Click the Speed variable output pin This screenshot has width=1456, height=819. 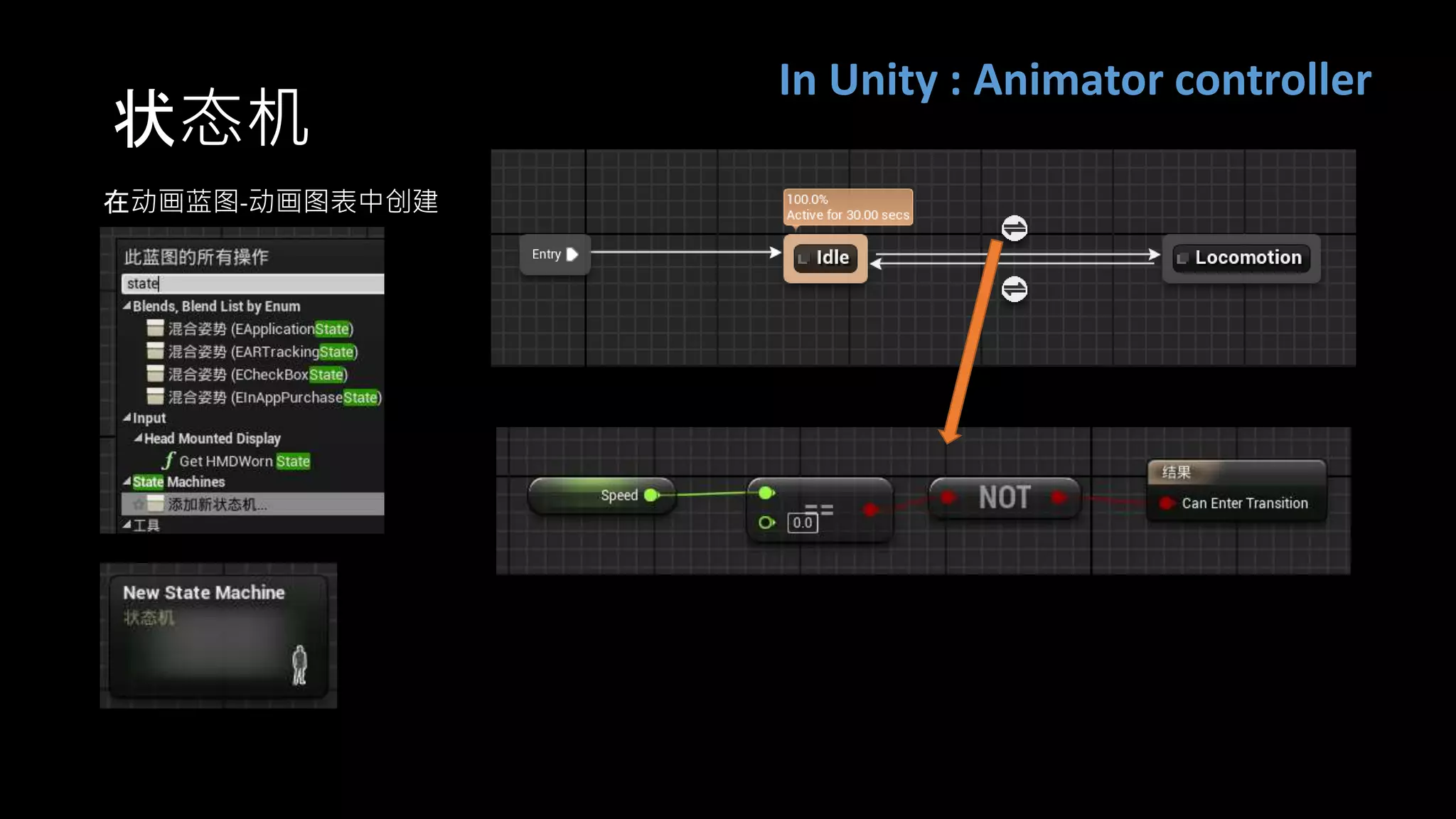point(651,495)
